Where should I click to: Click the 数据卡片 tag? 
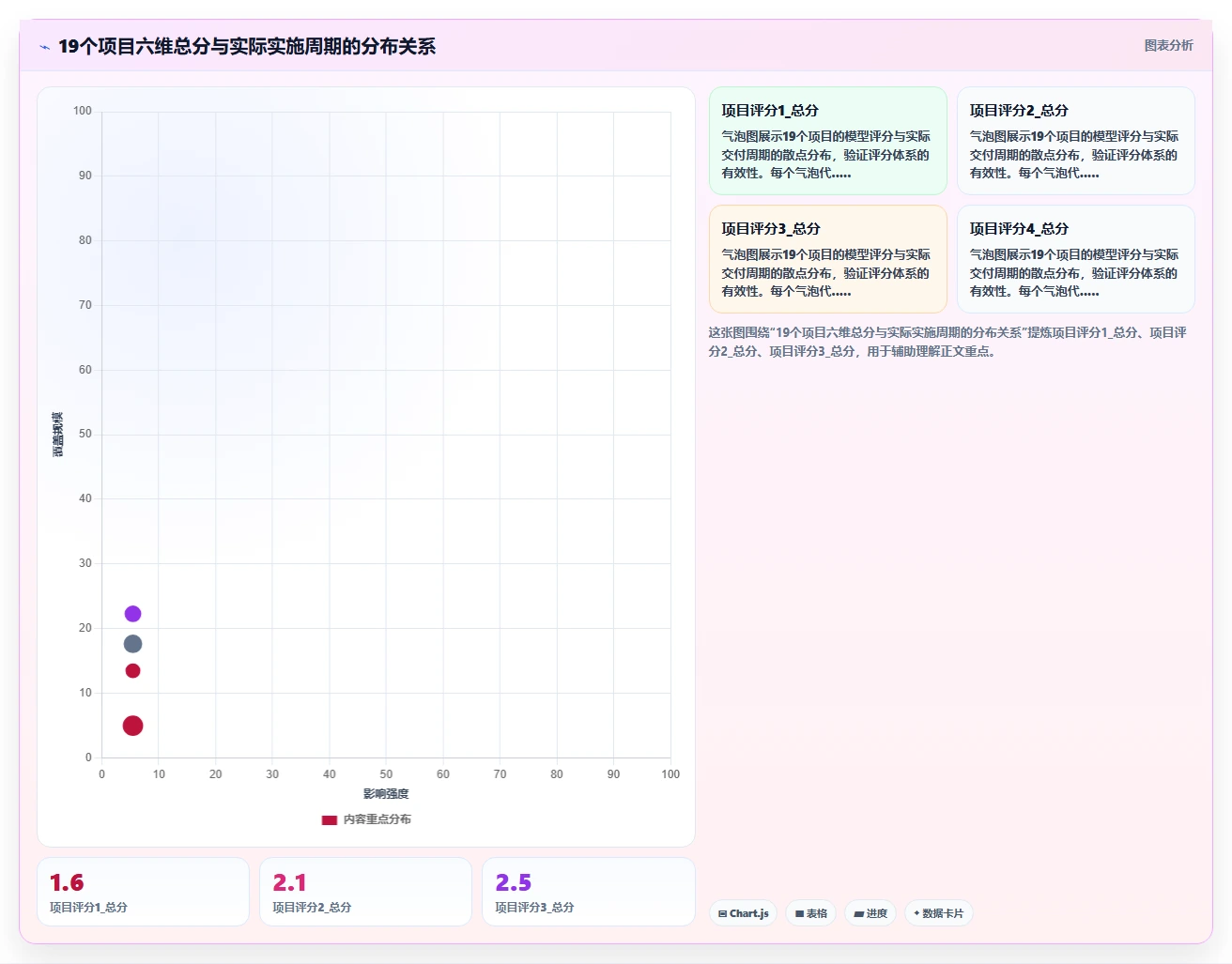coord(938,913)
